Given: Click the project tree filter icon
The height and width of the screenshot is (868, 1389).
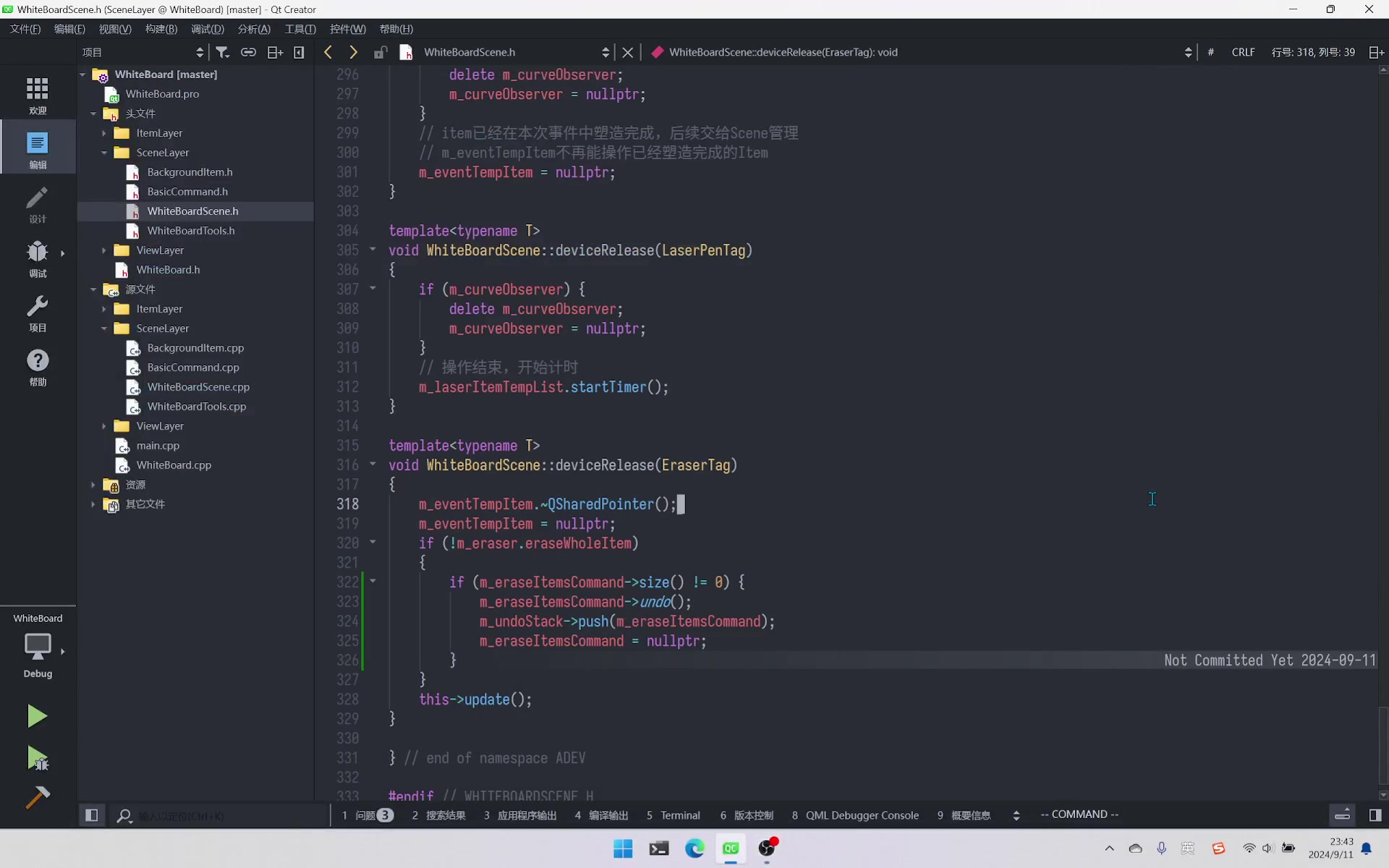Looking at the screenshot, I should click(x=223, y=52).
